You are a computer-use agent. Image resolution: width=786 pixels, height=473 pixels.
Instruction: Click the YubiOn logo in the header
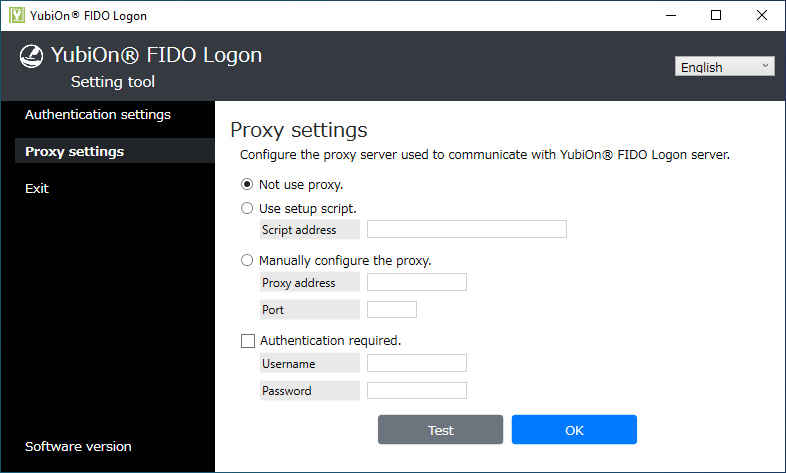coord(31,57)
